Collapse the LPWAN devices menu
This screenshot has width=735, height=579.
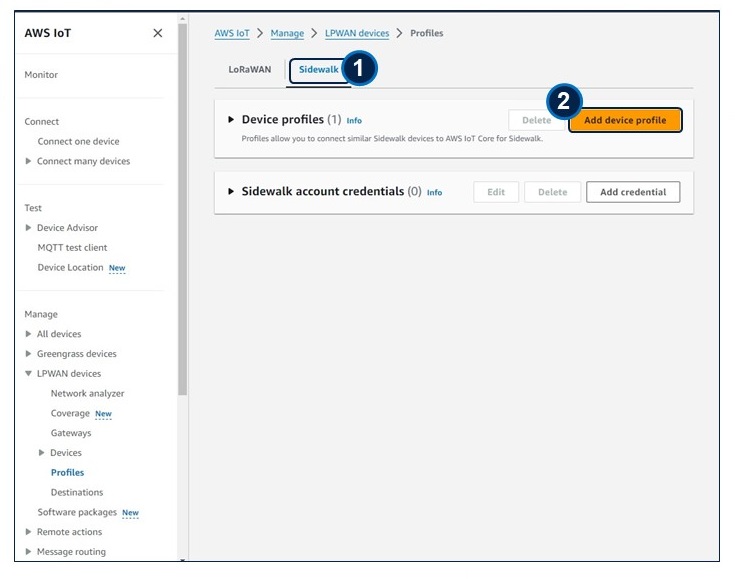pyautogui.click(x=28, y=374)
